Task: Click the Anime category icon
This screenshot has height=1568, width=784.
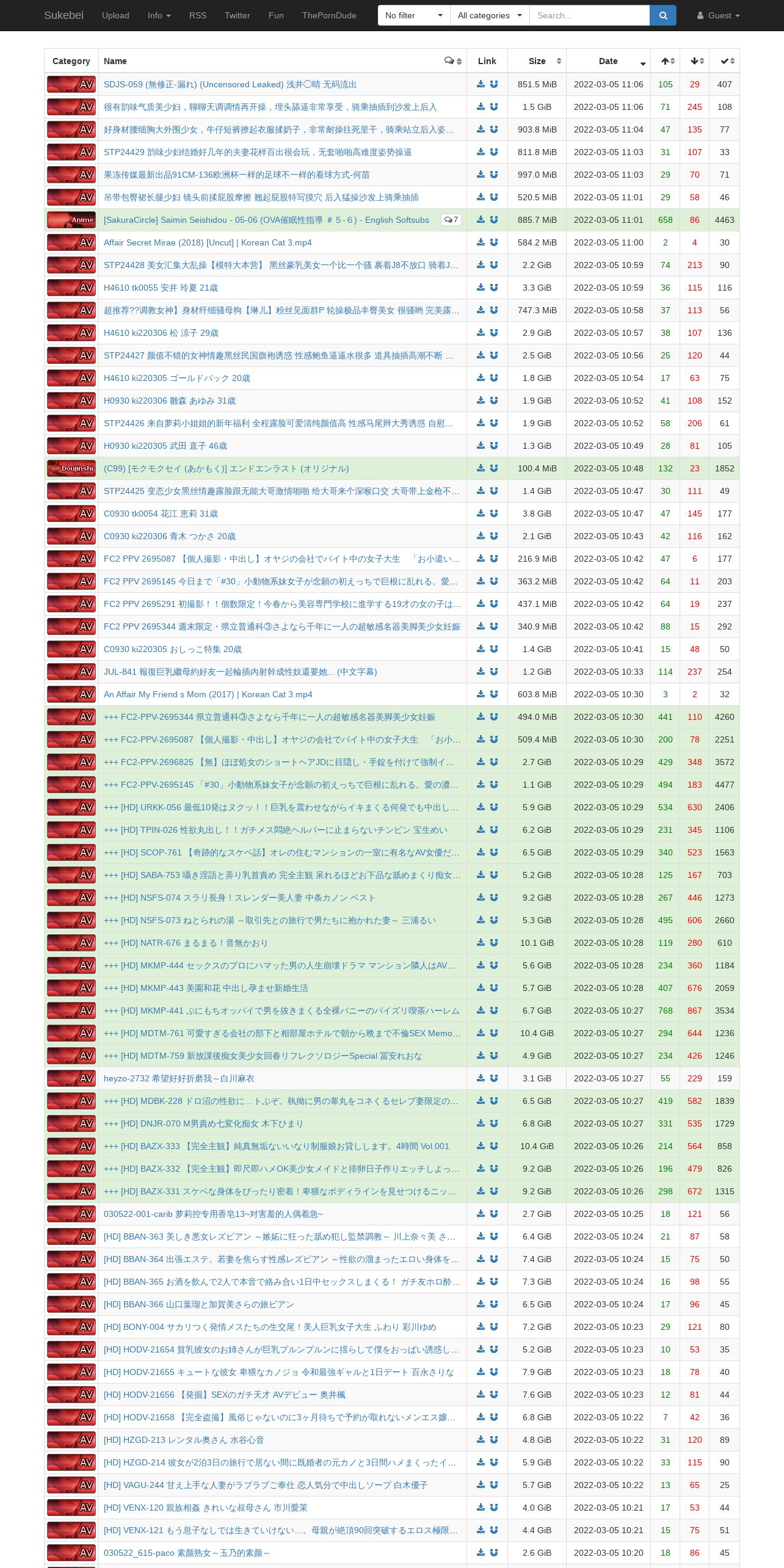Action: tap(71, 220)
